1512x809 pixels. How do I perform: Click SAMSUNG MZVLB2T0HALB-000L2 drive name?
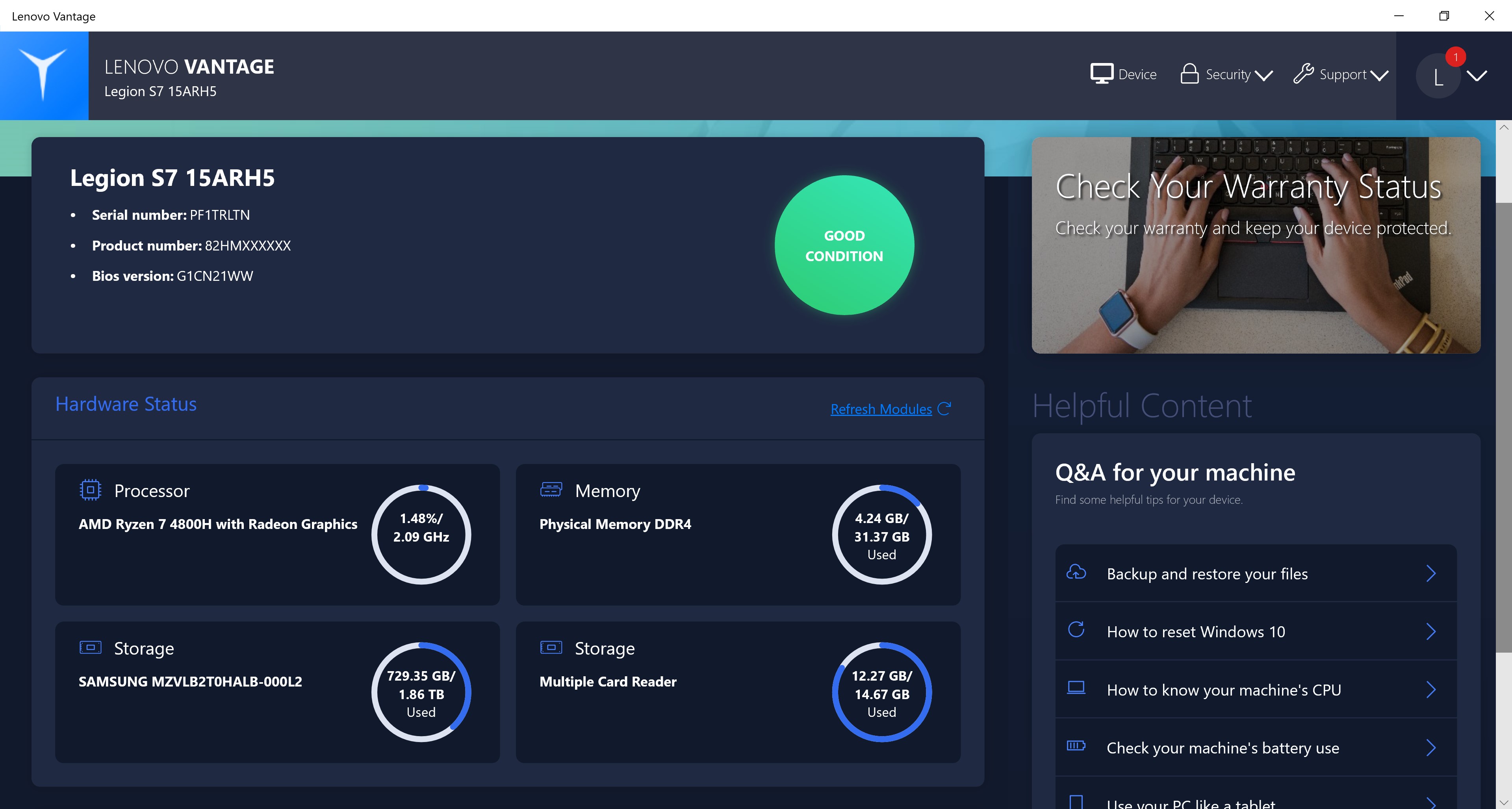point(190,682)
